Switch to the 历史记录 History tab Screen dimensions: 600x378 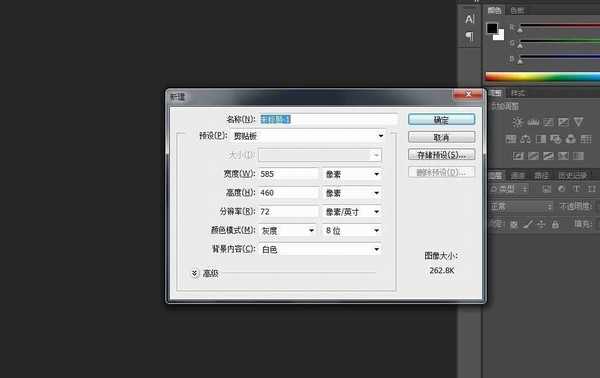572,176
